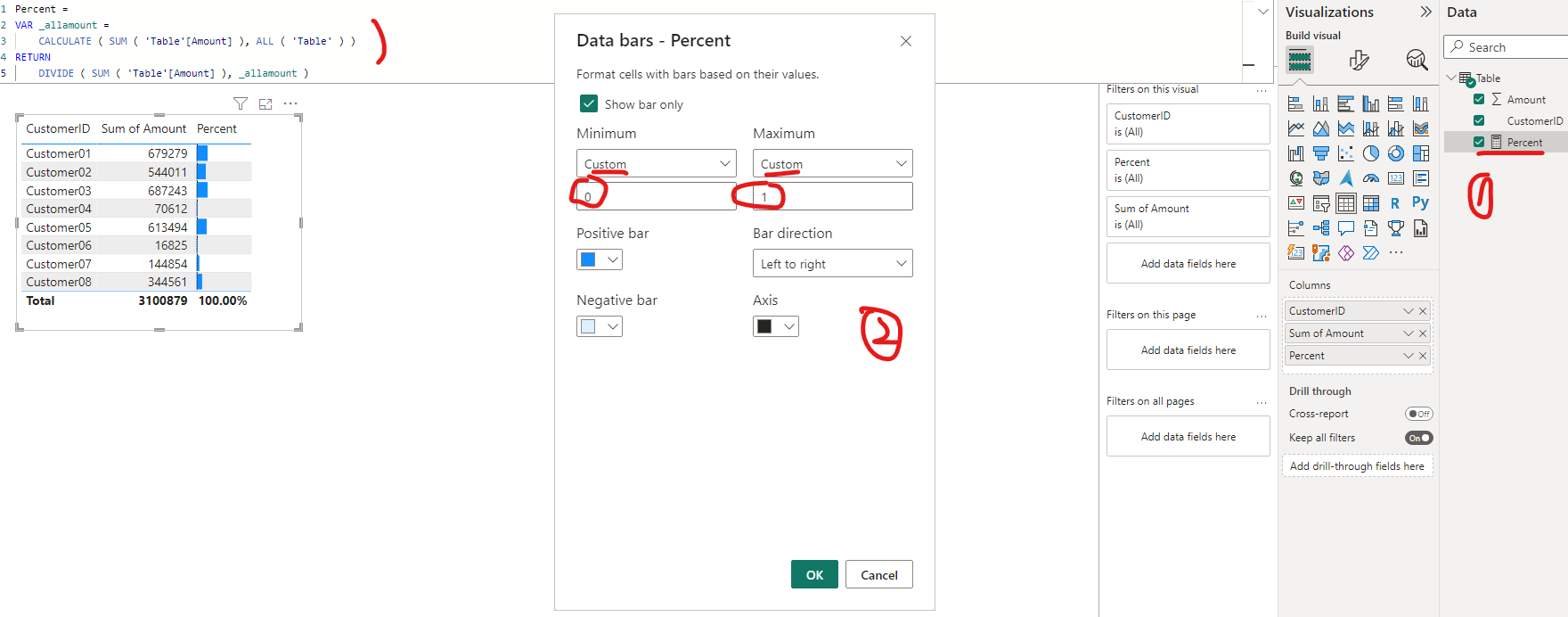Image resolution: width=1568 pixels, height=617 pixels.
Task: Click the focus mode icon above the table
Action: 265,104
